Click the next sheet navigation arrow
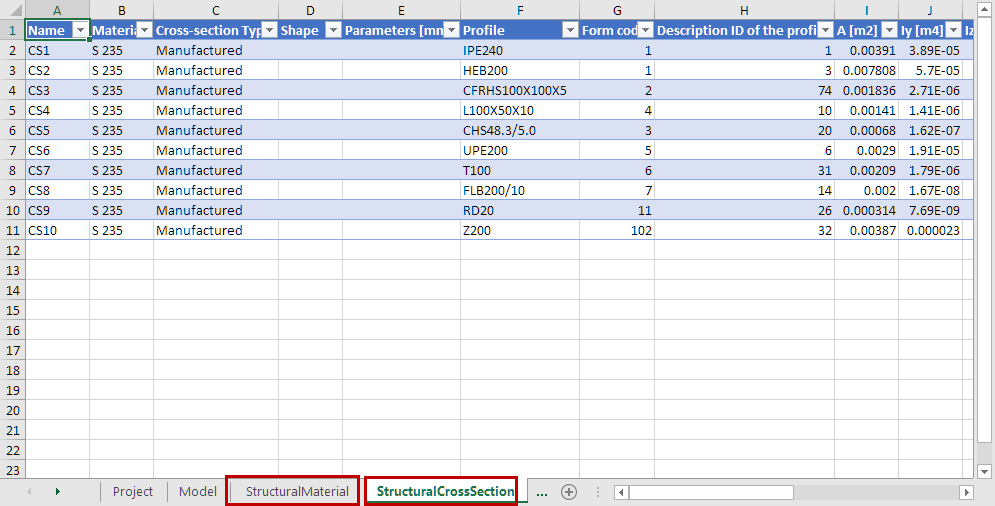The height and width of the screenshot is (506, 995). coord(57,491)
